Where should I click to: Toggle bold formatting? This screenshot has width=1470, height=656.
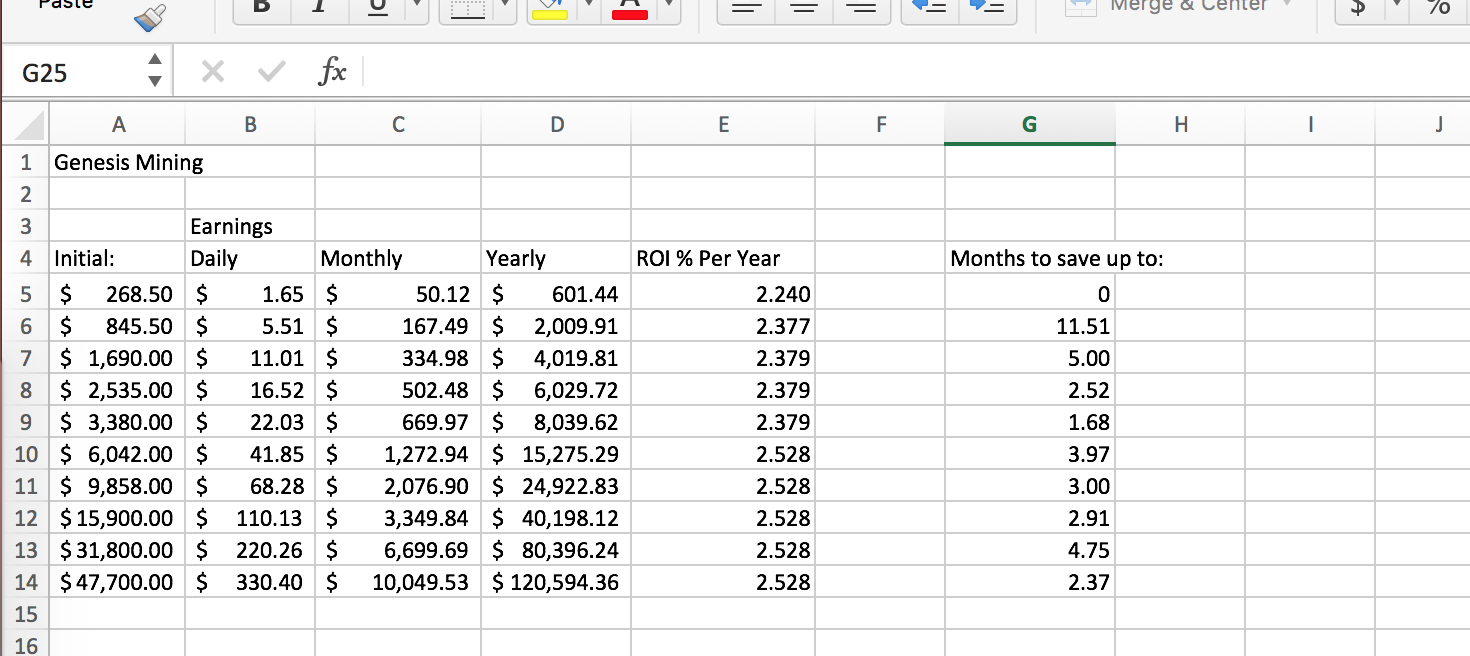tap(260, 7)
